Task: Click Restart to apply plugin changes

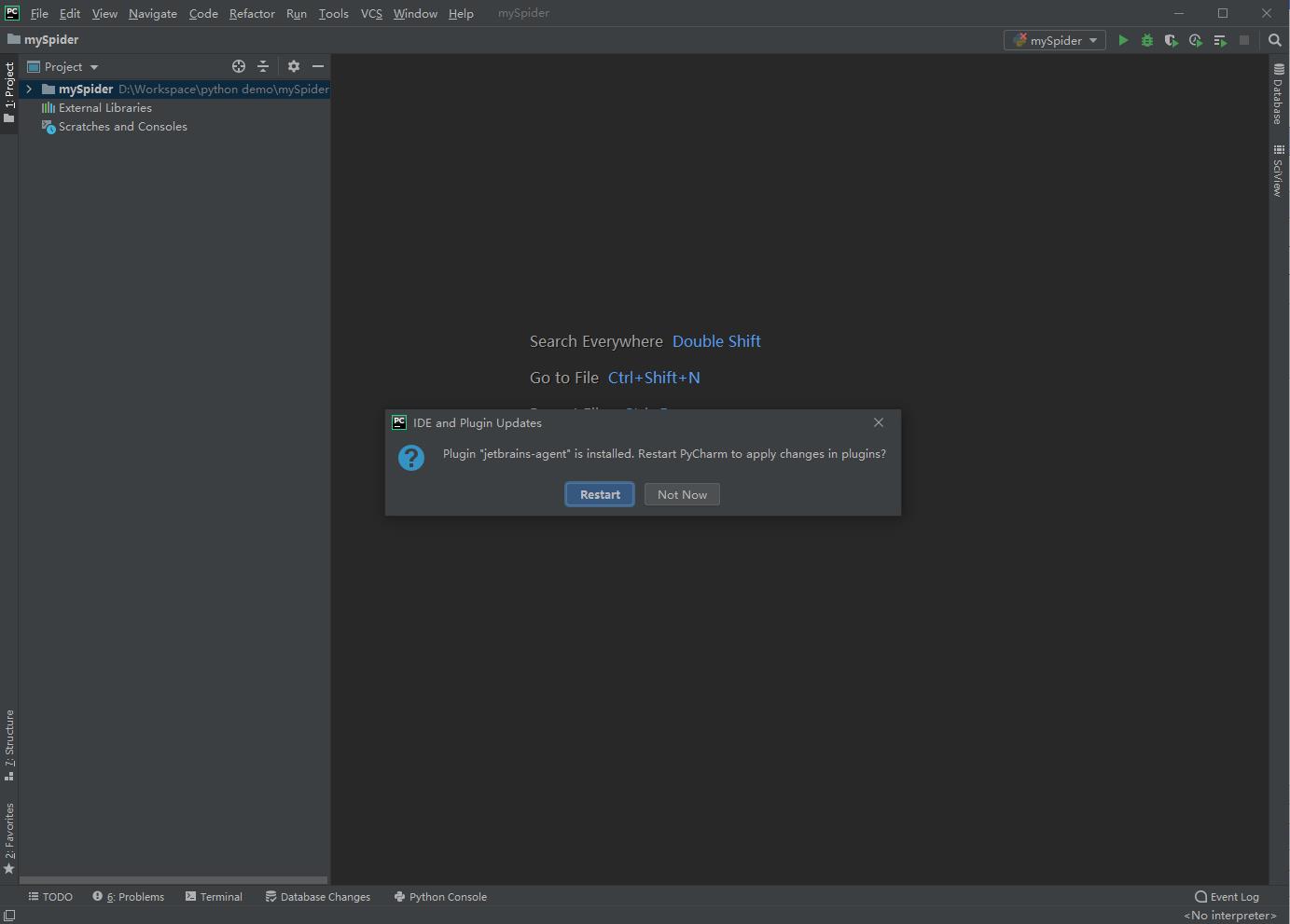Action: point(600,494)
